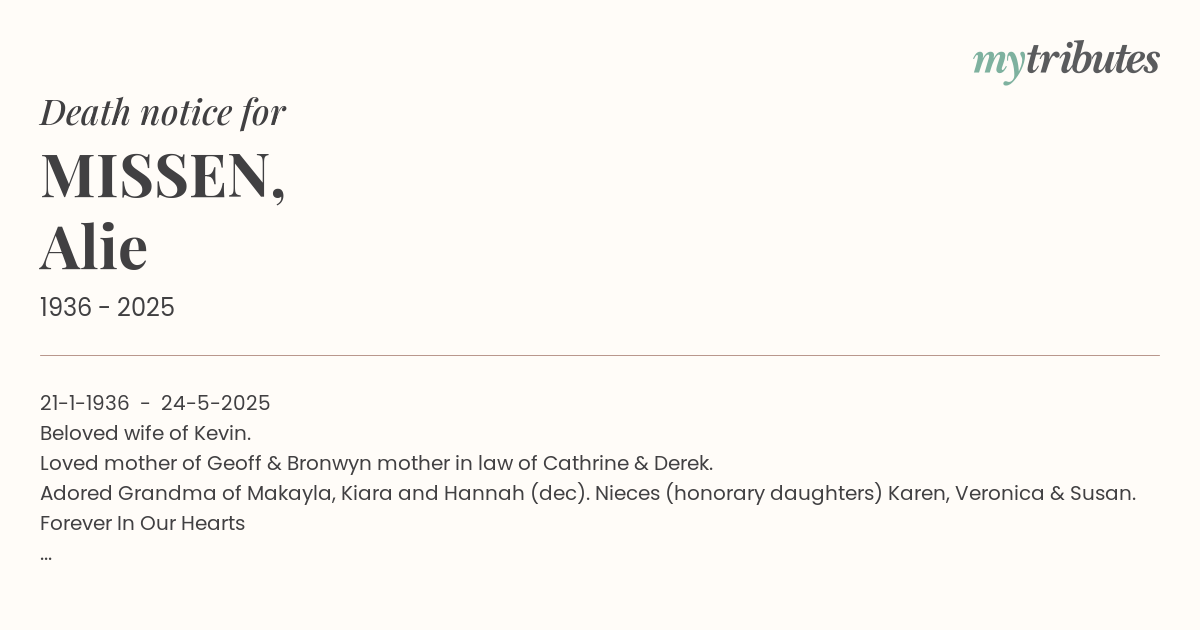Click 'Forever In Our Hearts' text
This screenshot has height=630, width=1200.
tap(142, 523)
